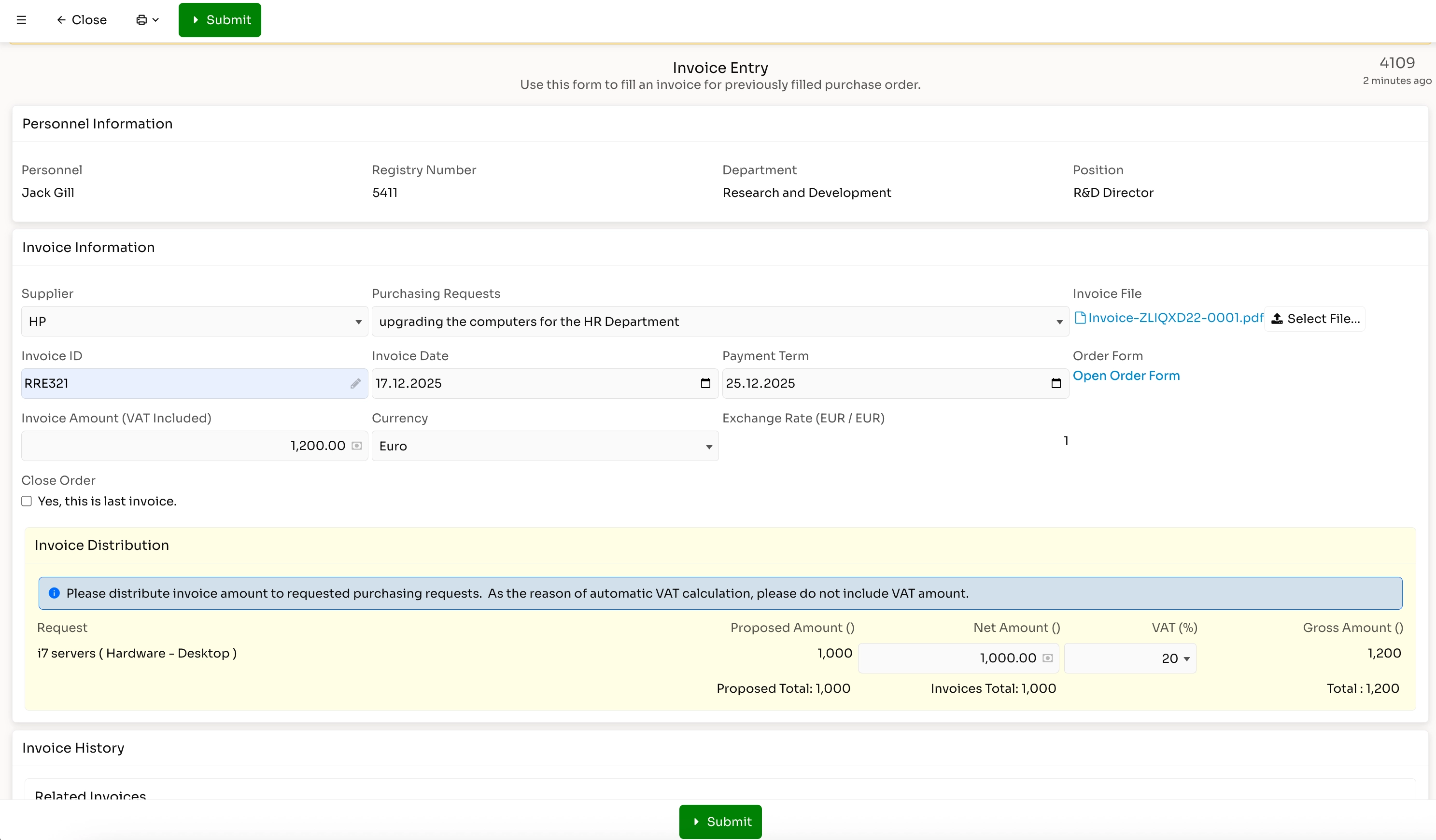Click the currency icon beside the 1,200.00 amount
This screenshot has width=1436, height=840.
tap(356, 446)
